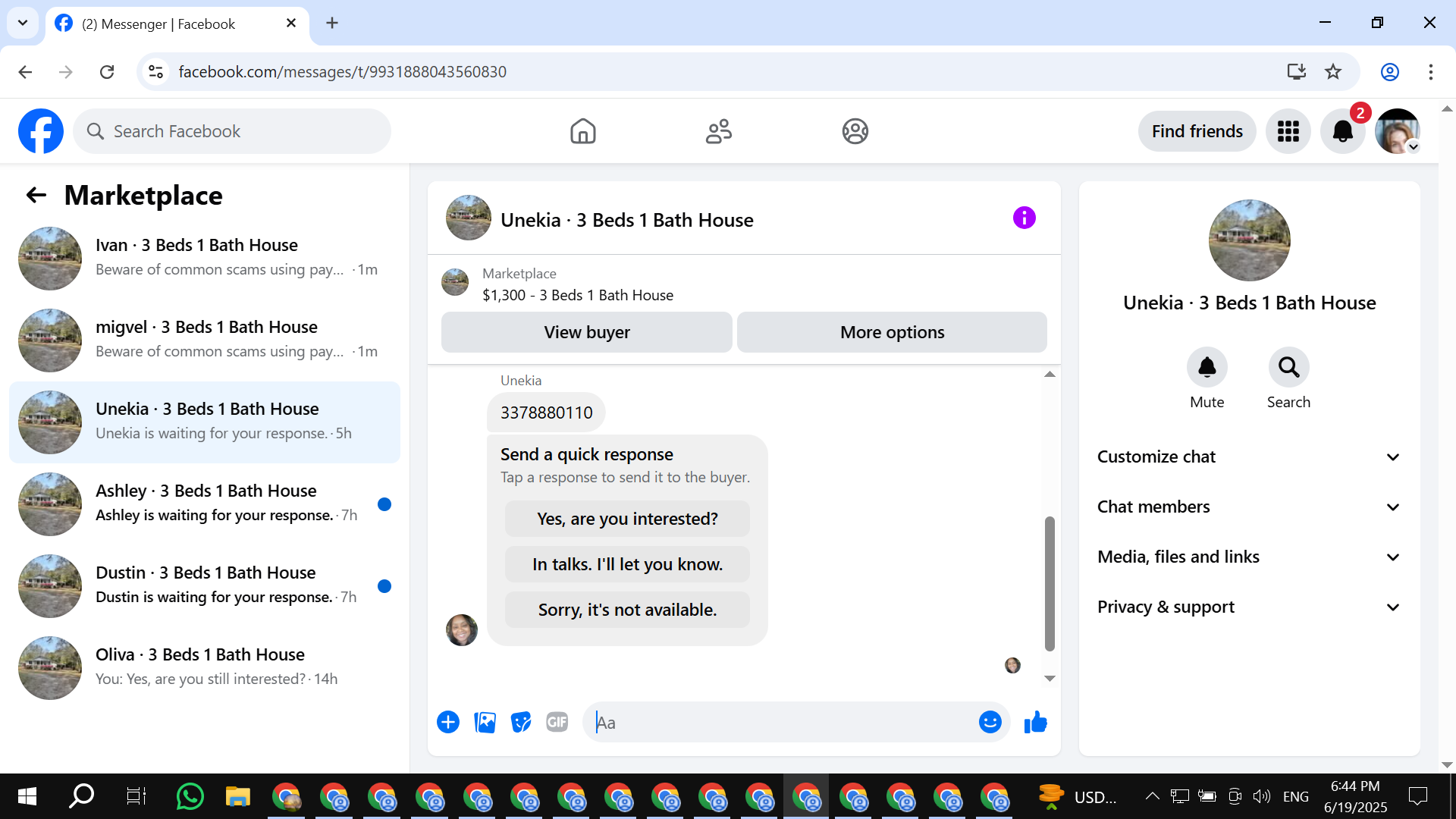Open Oliva 3 Beds 1 Bath House chat
Viewport: 1456px width, 819px height.
tap(205, 668)
